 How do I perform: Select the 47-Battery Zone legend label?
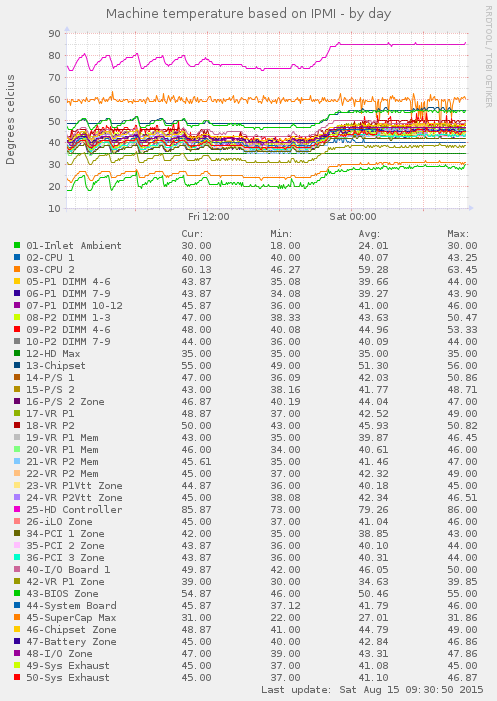(71, 642)
